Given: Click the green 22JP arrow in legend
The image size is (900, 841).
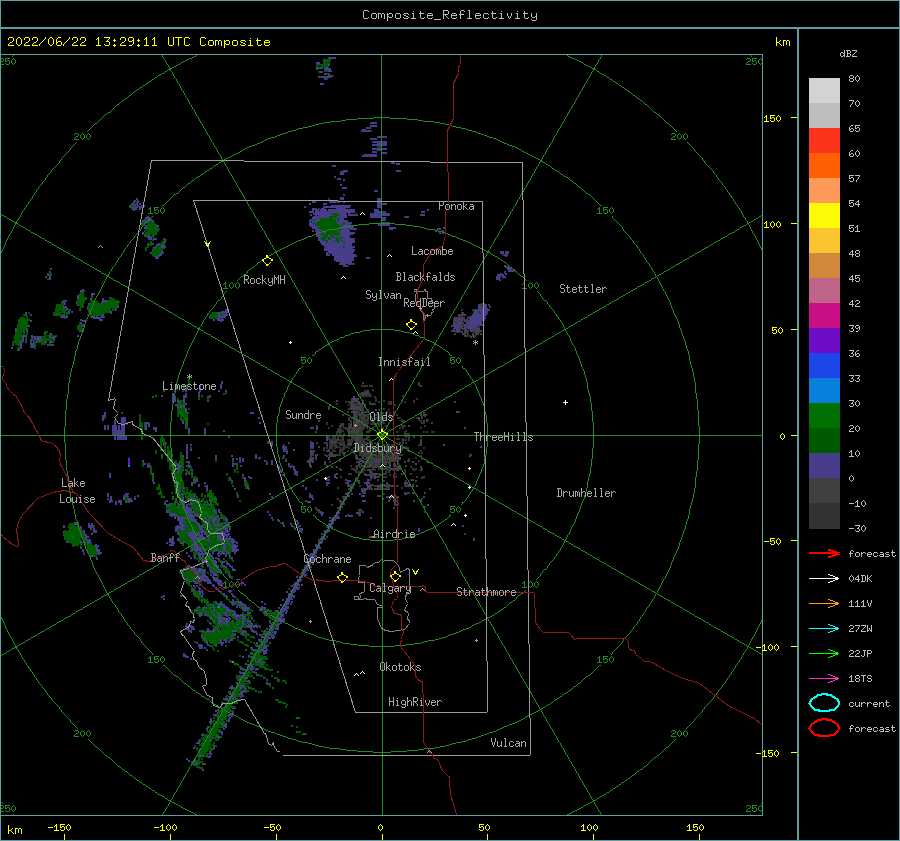Looking at the screenshot, I should tap(824, 653).
